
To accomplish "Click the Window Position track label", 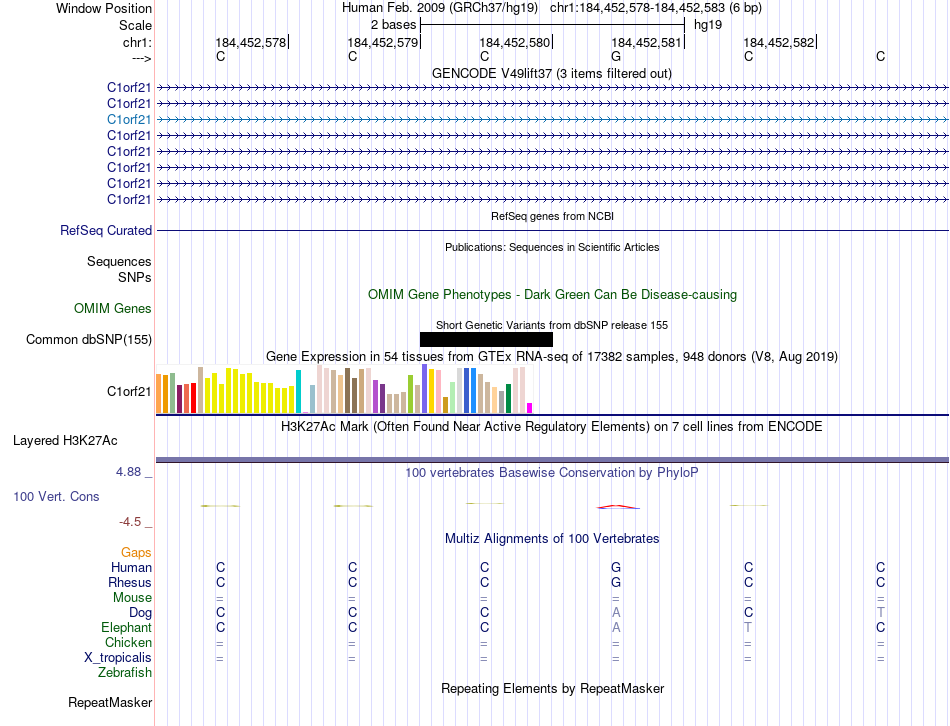I will [104, 8].
